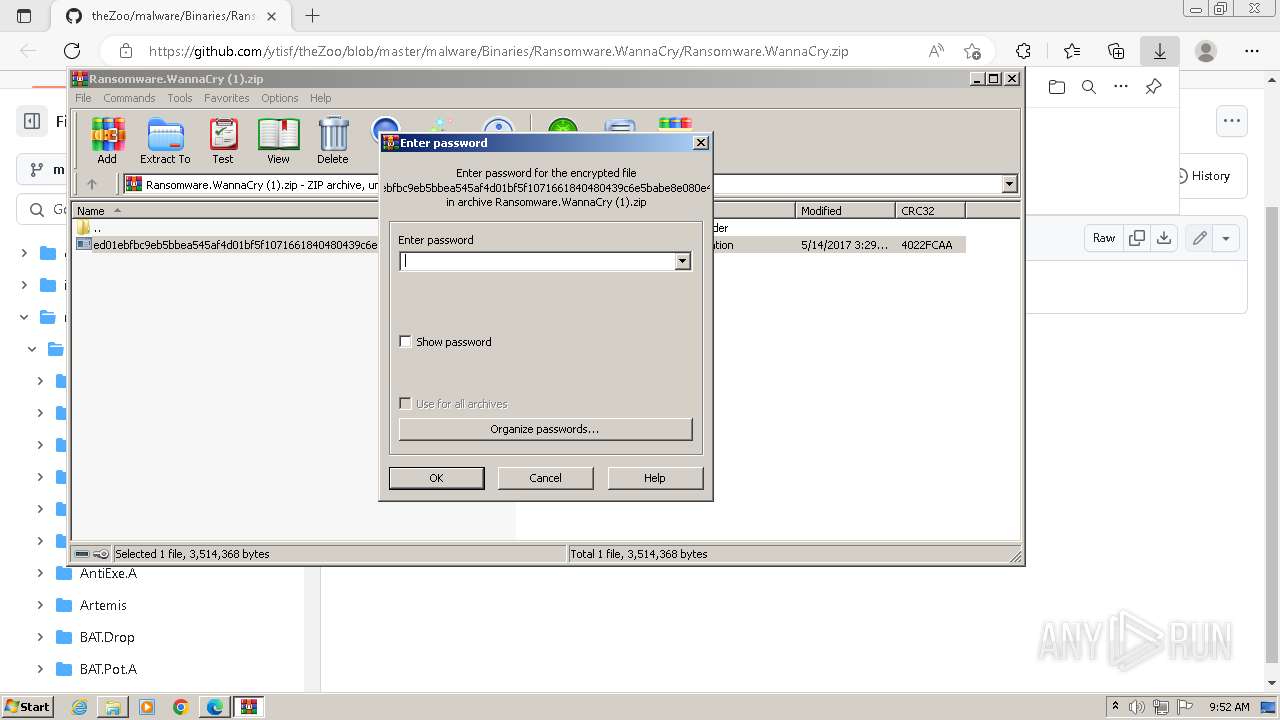Image resolution: width=1280 pixels, height=720 pixels.
Task: Open new browser tab
Action: pos(312,16)
